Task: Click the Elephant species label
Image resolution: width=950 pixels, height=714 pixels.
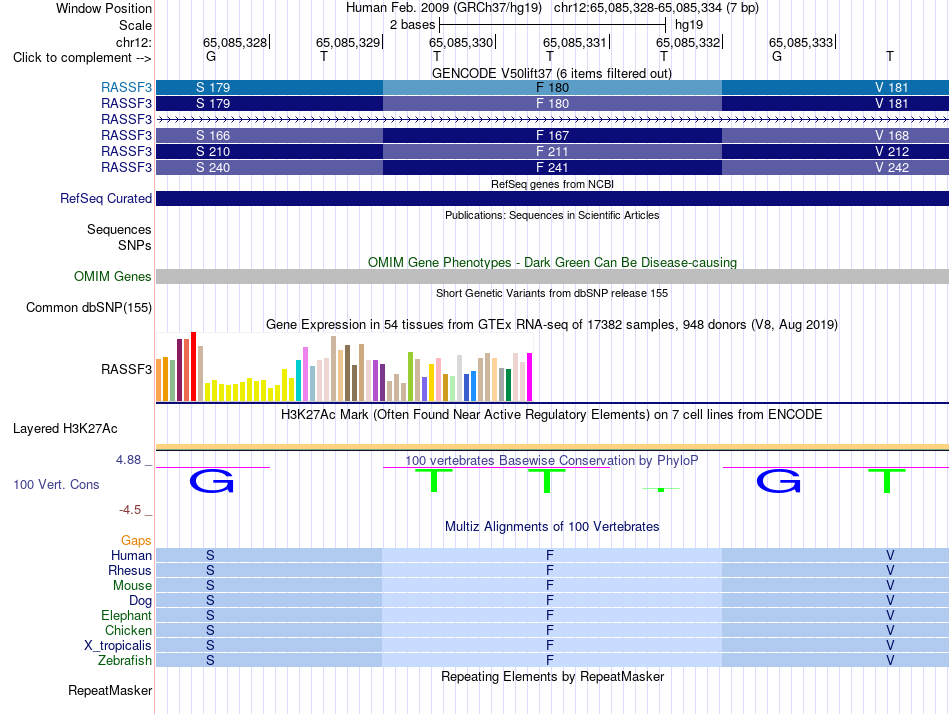Action: tap(126, 615)
